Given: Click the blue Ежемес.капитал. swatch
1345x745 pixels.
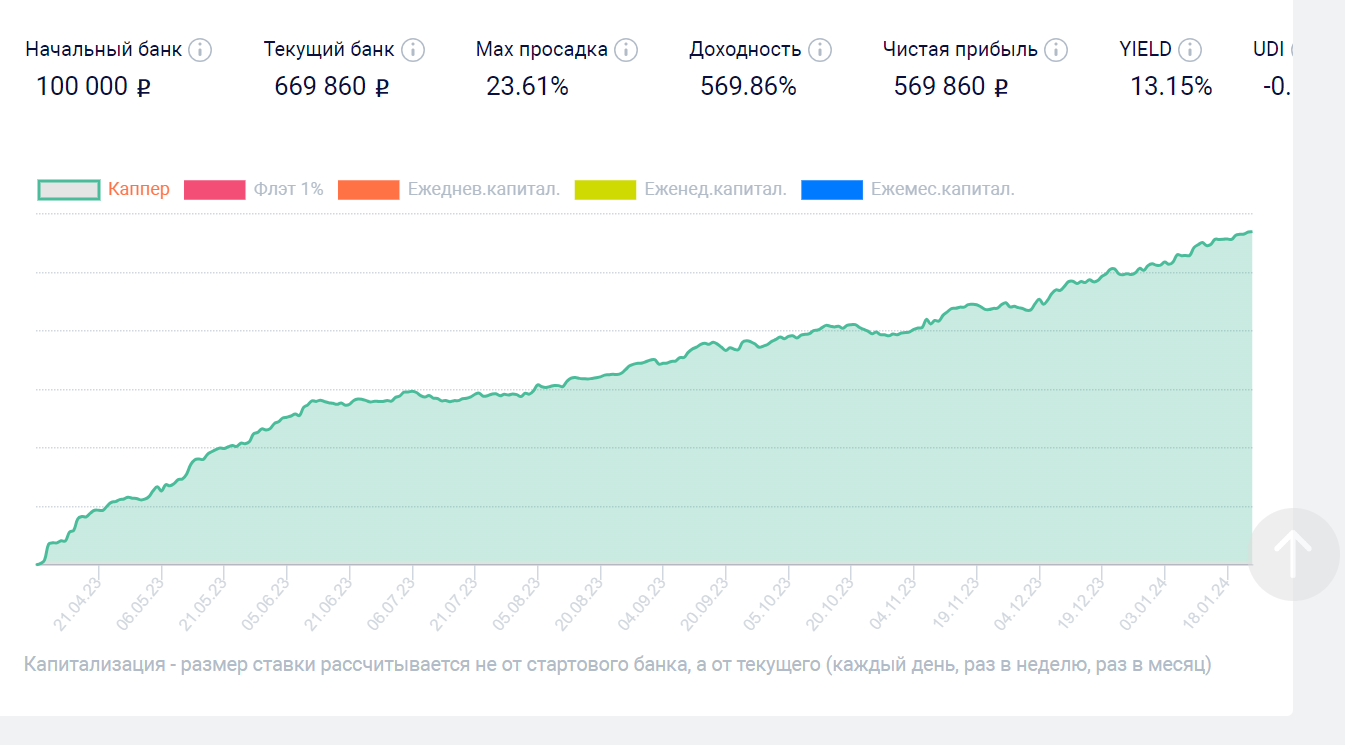Looking at the screenshot, I should pos(832,190).
